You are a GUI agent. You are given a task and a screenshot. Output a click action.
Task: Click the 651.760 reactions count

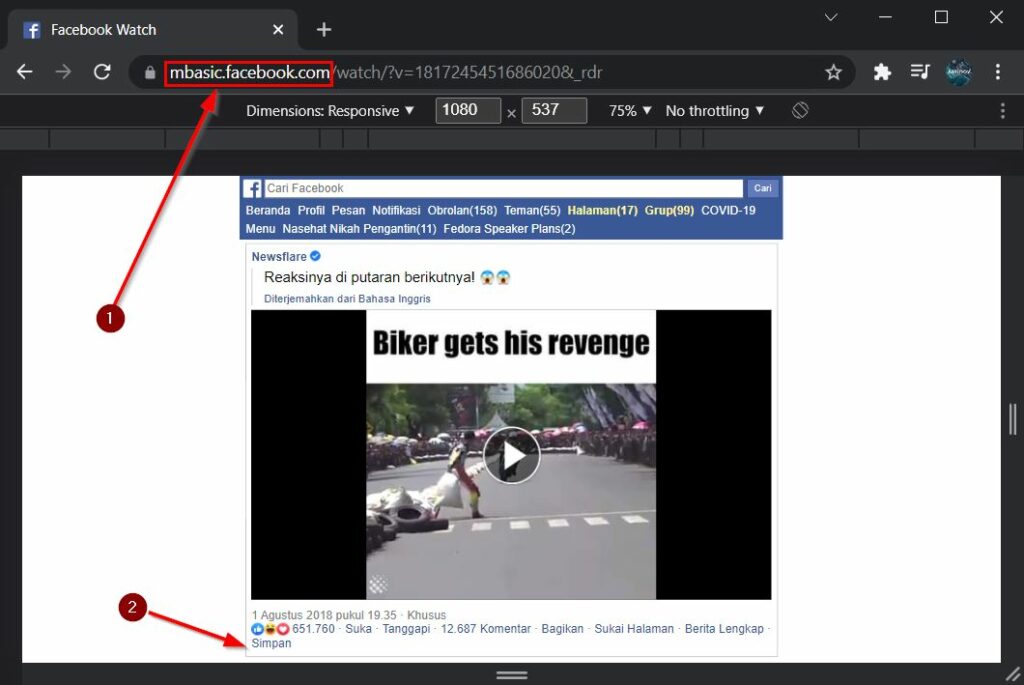tap(313, 629)
